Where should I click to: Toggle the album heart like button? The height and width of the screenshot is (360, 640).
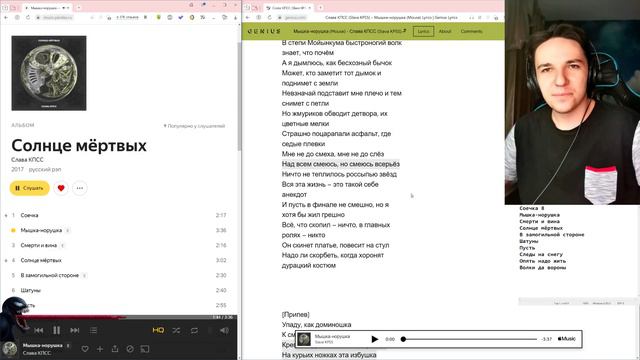point(61,188)
